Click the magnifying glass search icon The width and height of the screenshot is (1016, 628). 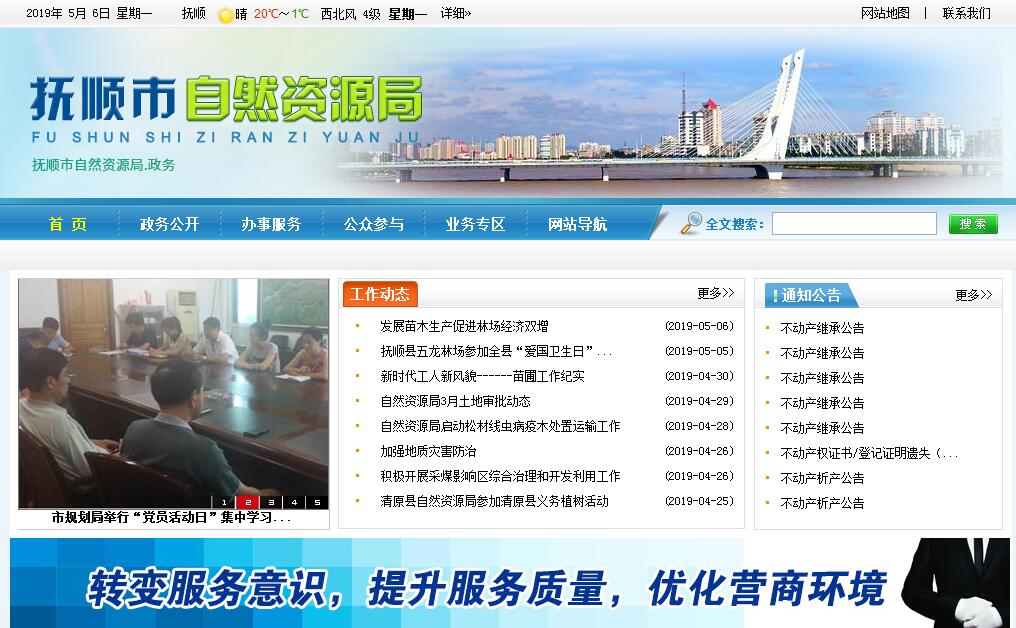tap(691, 223)
